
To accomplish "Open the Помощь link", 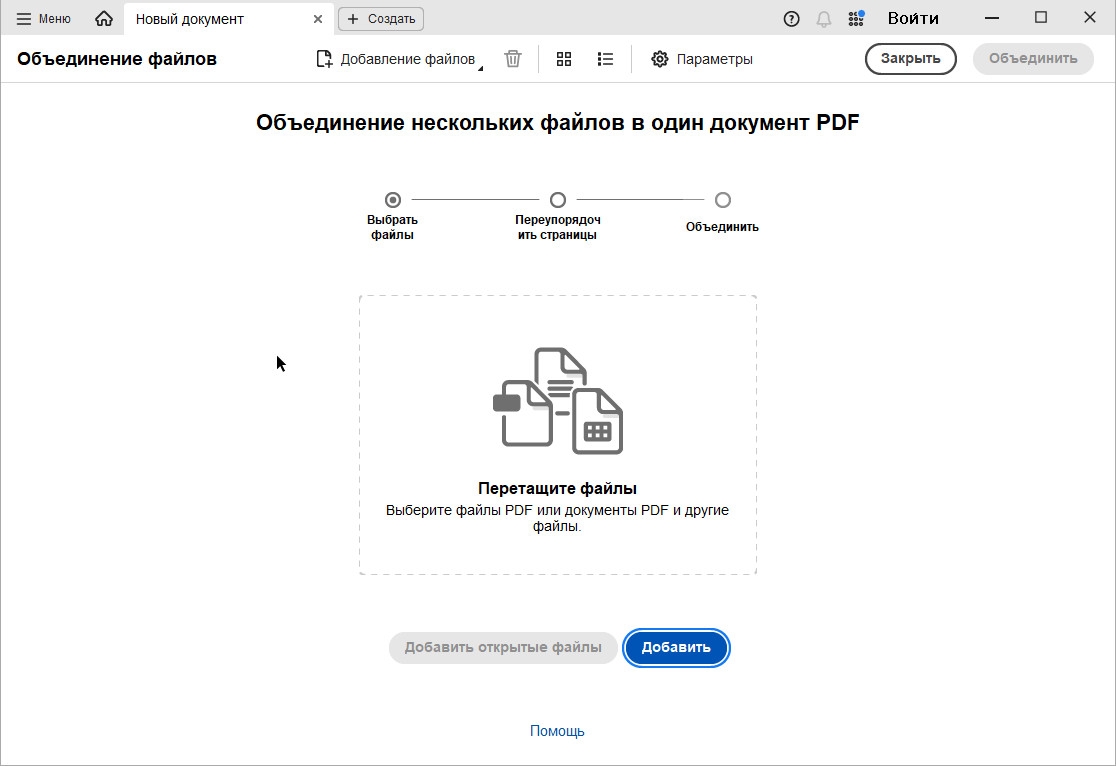I will point(557,731).
